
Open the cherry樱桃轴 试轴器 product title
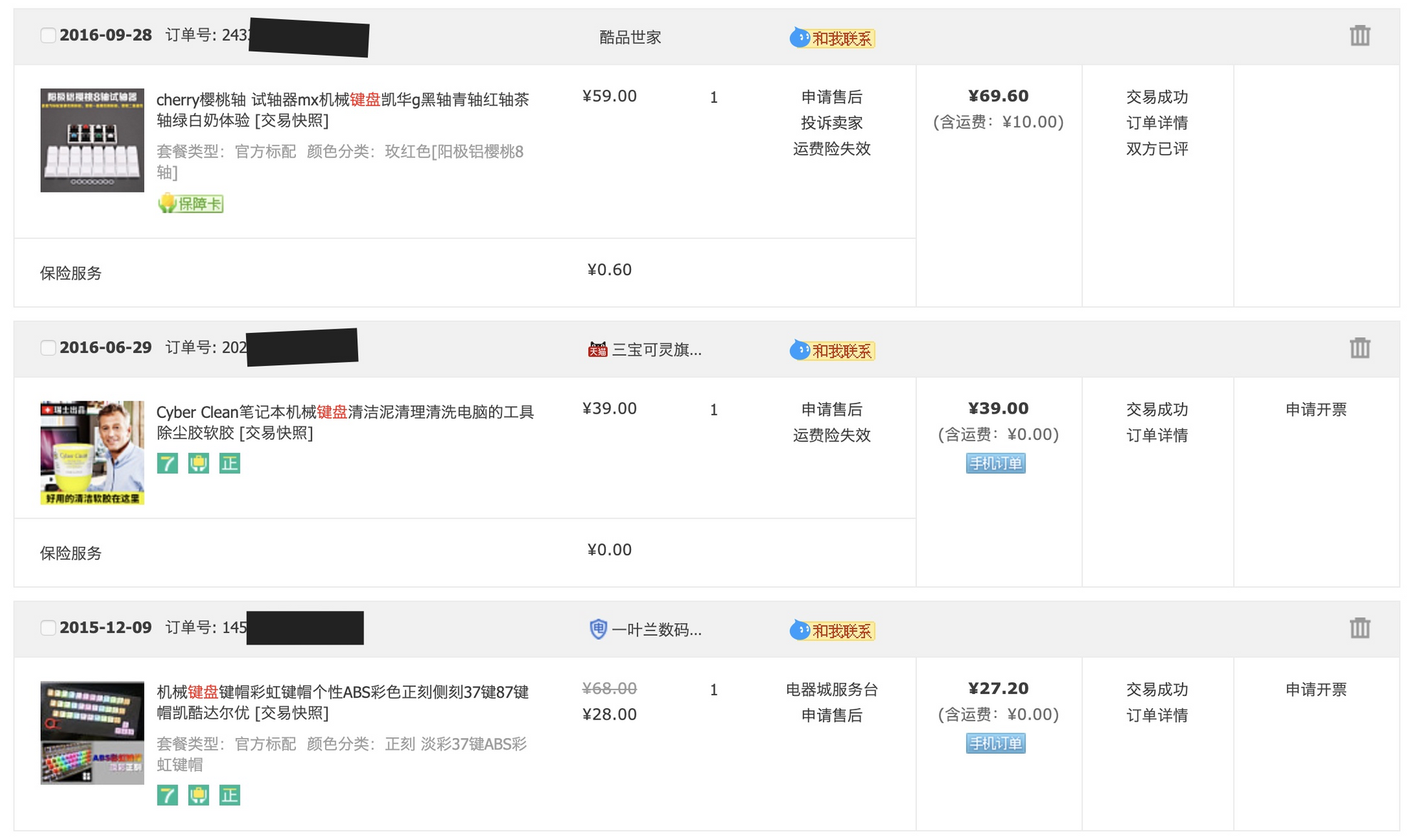click(x=342, y=109)
